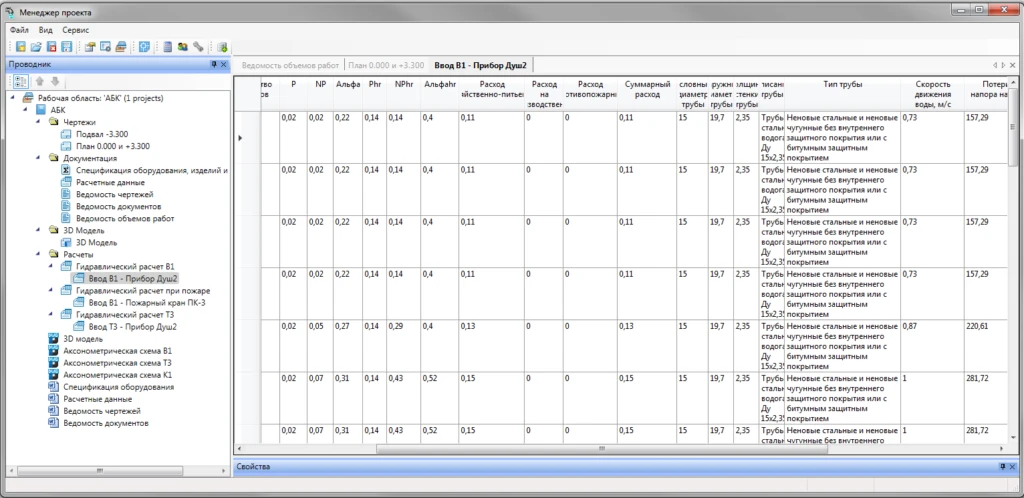Click the table's horizontal scrollbar
Screen dimensions: 1024x498
(500, 449)
